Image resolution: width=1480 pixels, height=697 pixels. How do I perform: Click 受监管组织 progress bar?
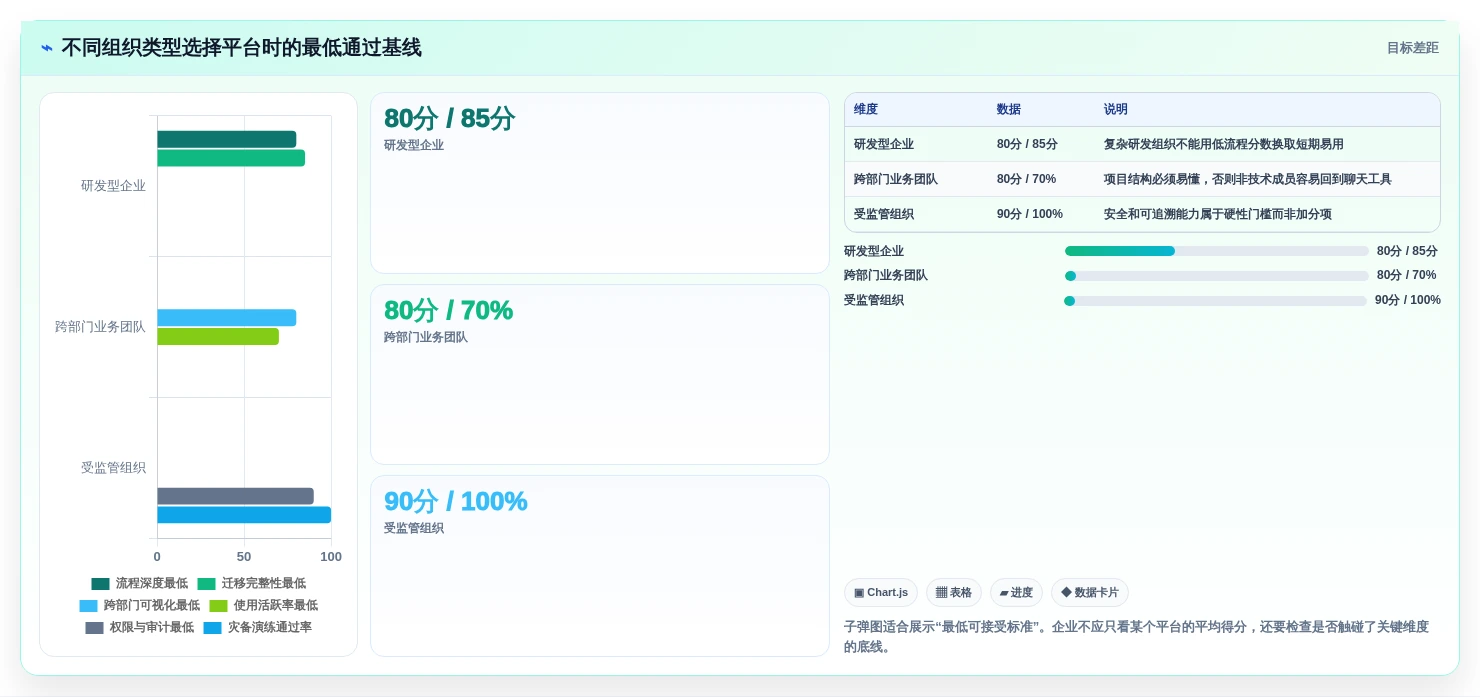coord(1215,301)
